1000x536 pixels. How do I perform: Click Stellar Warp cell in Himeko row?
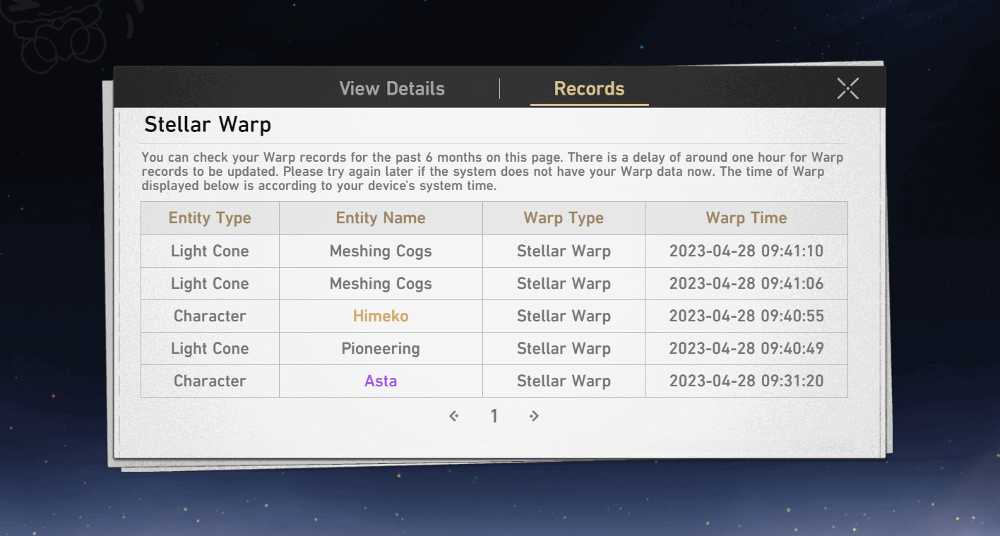564,316
